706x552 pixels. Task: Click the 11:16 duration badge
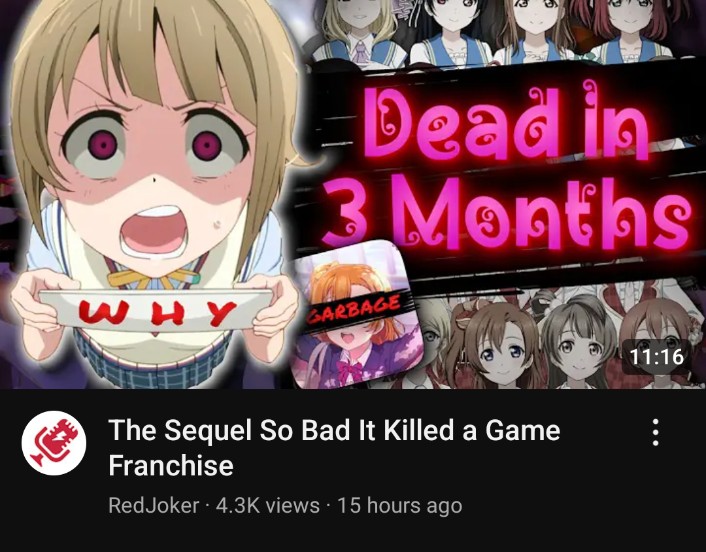[x=656, y=357]
